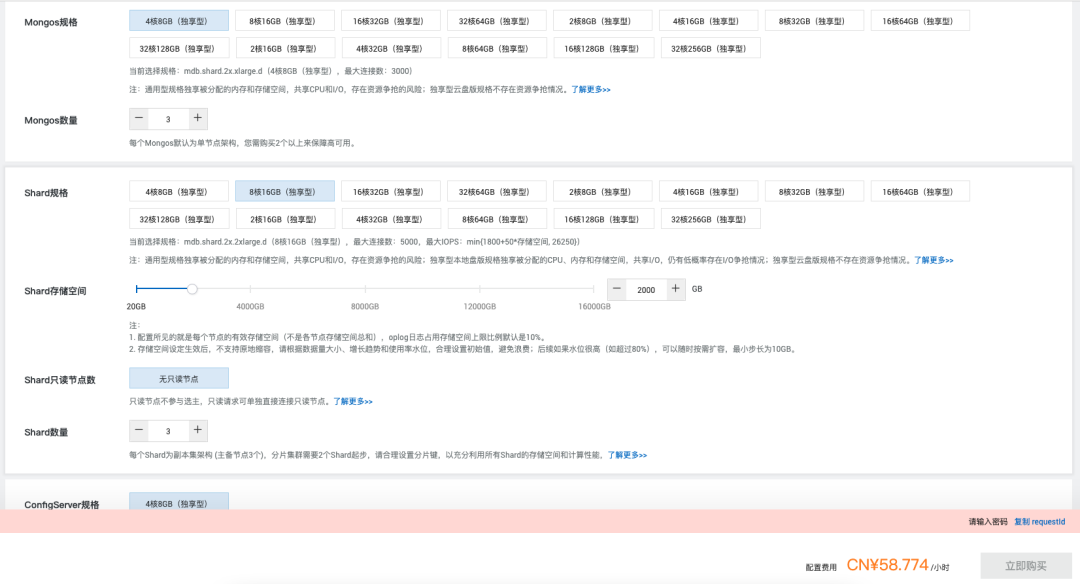
Task: Click the Shard storage value input showing 2000
Action: 646,289
